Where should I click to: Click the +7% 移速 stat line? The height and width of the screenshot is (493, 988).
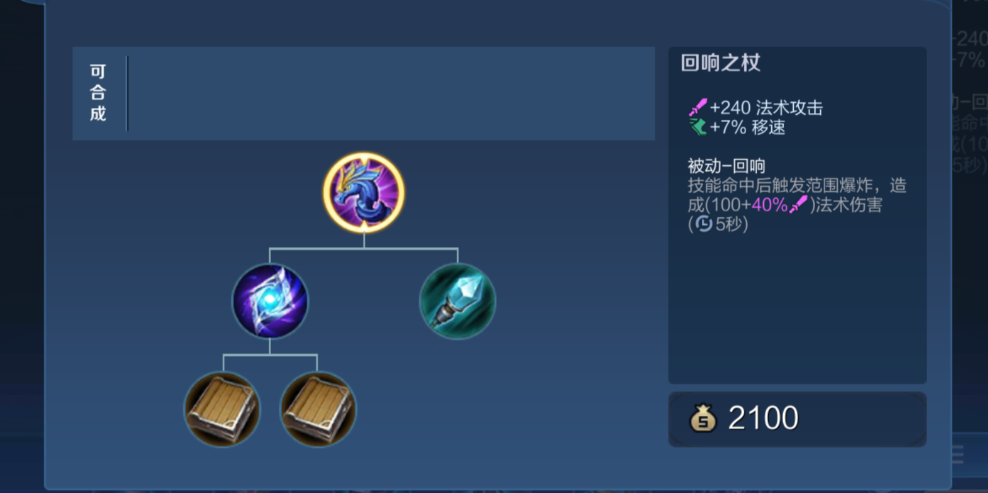coord(737,127)
